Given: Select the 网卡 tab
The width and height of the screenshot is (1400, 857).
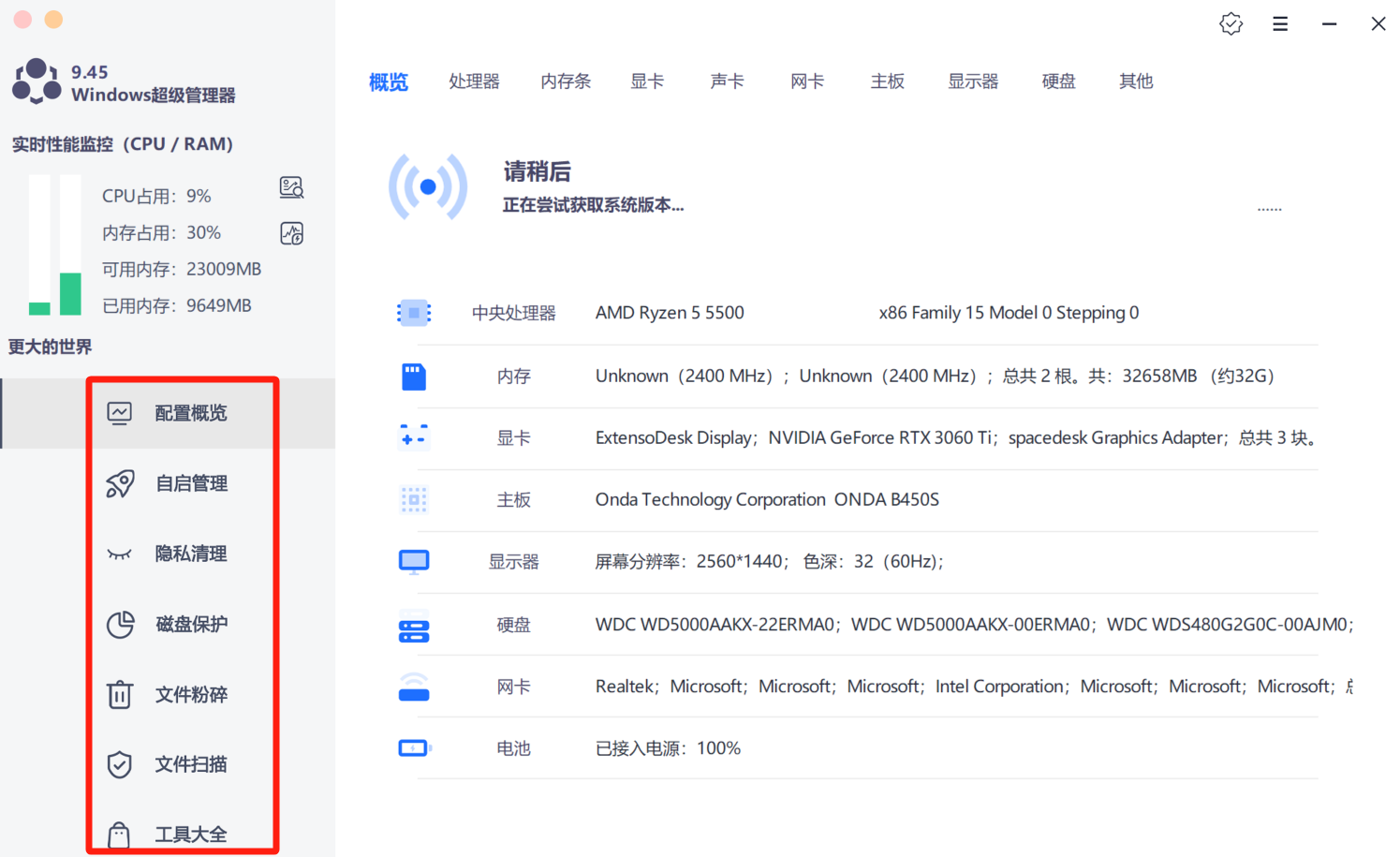Looking at the screenshot, I should coord(807,81).
